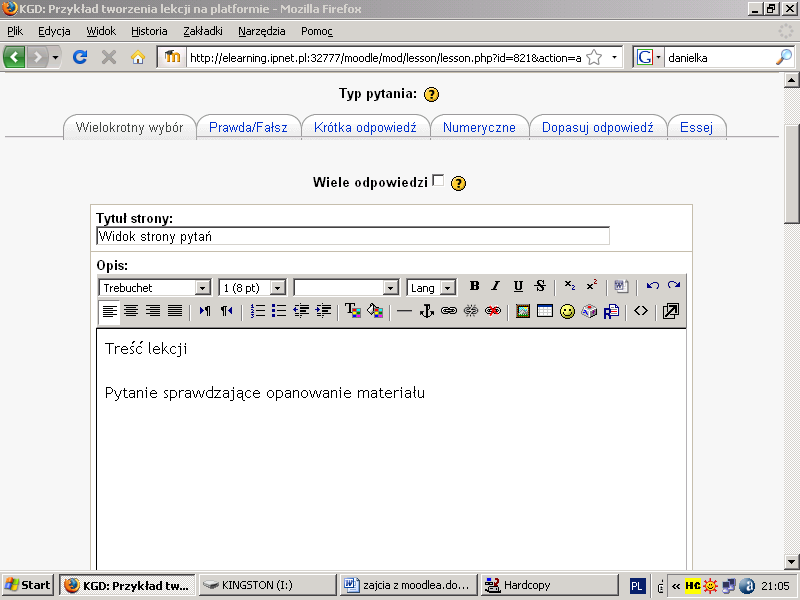Insert a numbered list
Viewport: 800px width, 600px height.
(258, 311)
